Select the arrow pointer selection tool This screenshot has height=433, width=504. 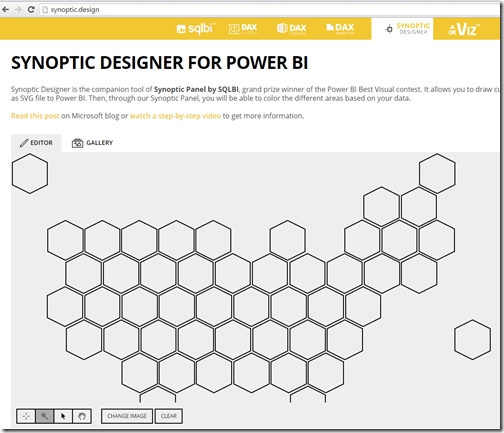pyautogui.click(x=63, y=416)
